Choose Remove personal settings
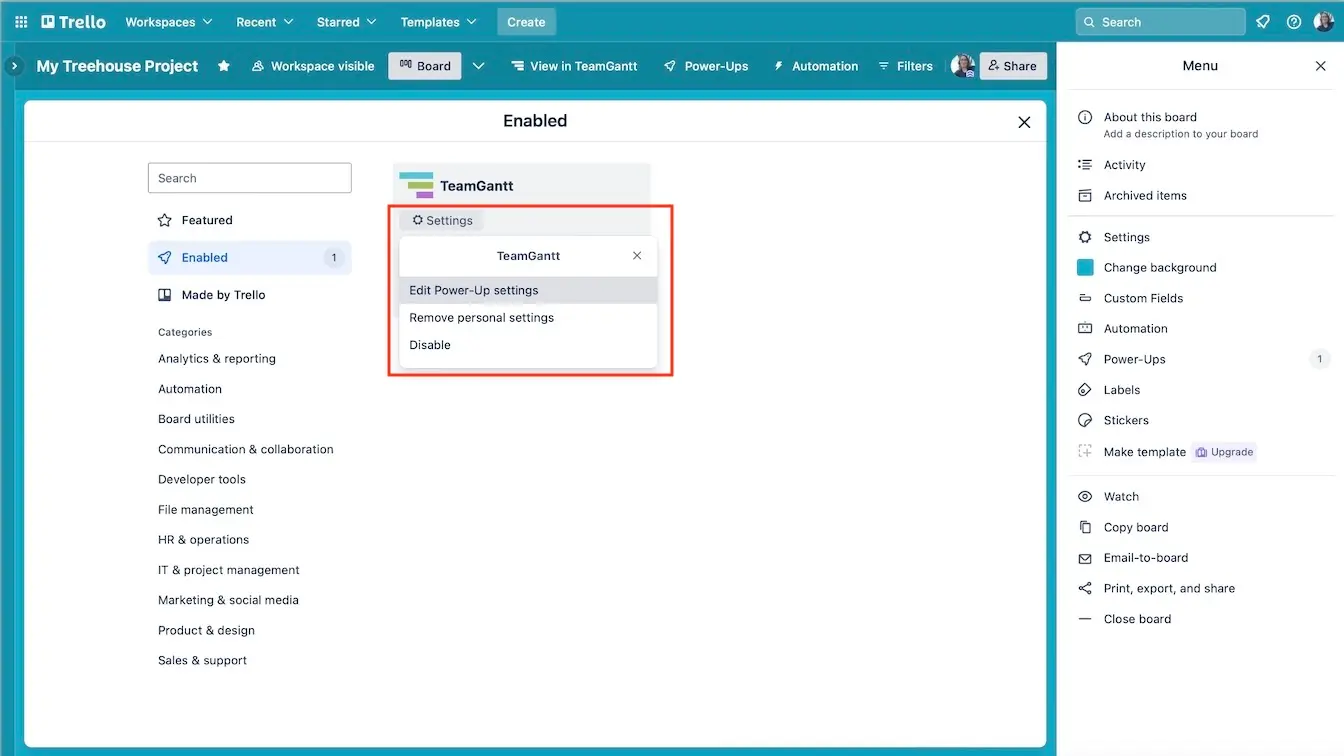The image size is (1344, 756). tap(528, 318)
